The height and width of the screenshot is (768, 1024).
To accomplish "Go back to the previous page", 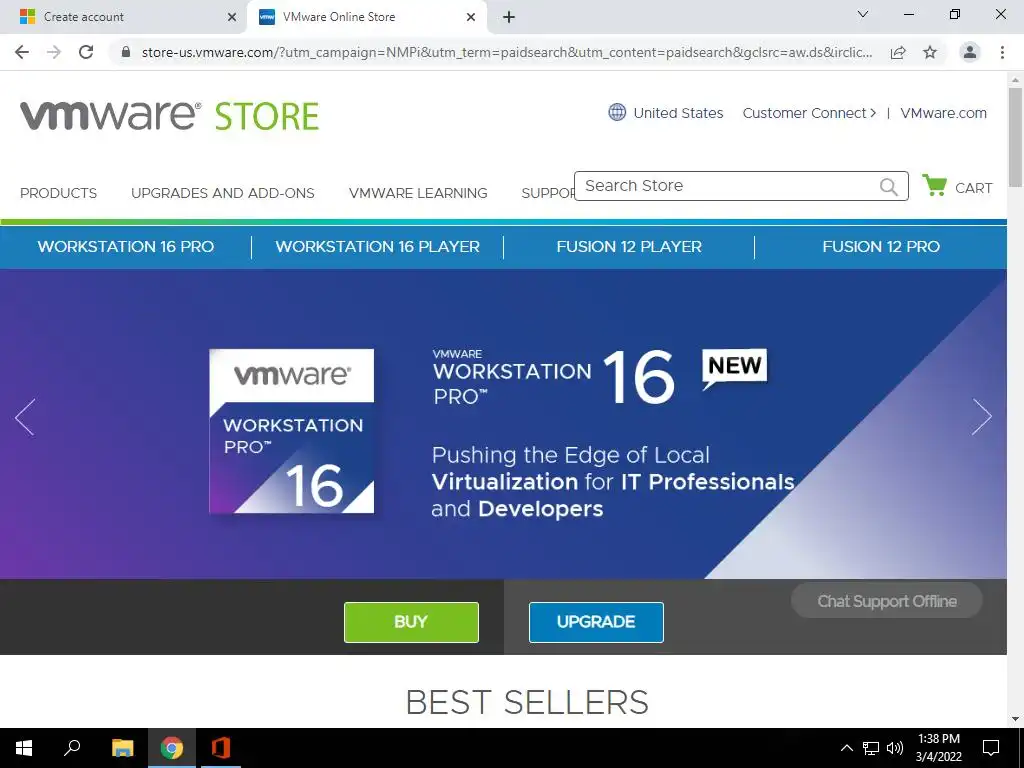I will click(22, 52).
